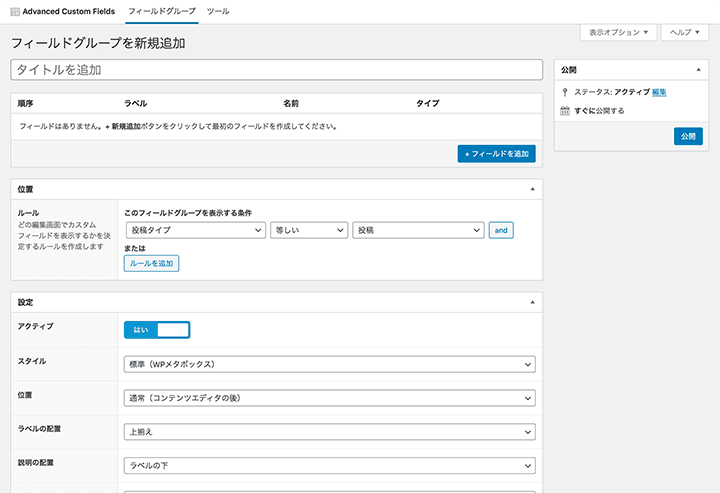Screen dimensions: 720x493
Task: Collapse the 位置 rule panel
Action: pyautogui.click(x=533, y=189)
